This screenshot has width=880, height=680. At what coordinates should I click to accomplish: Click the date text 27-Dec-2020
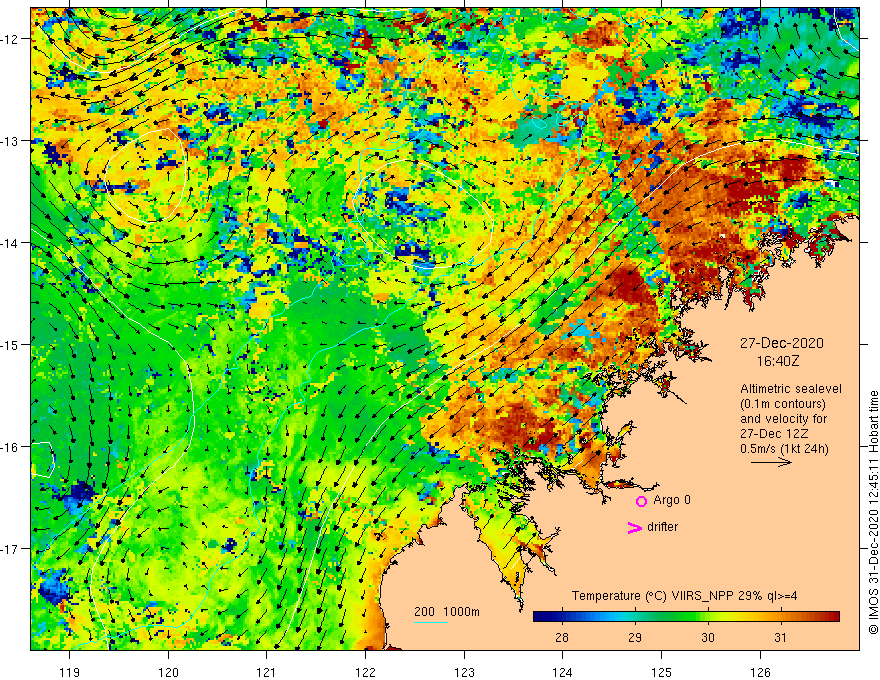[x=781, y=343]
